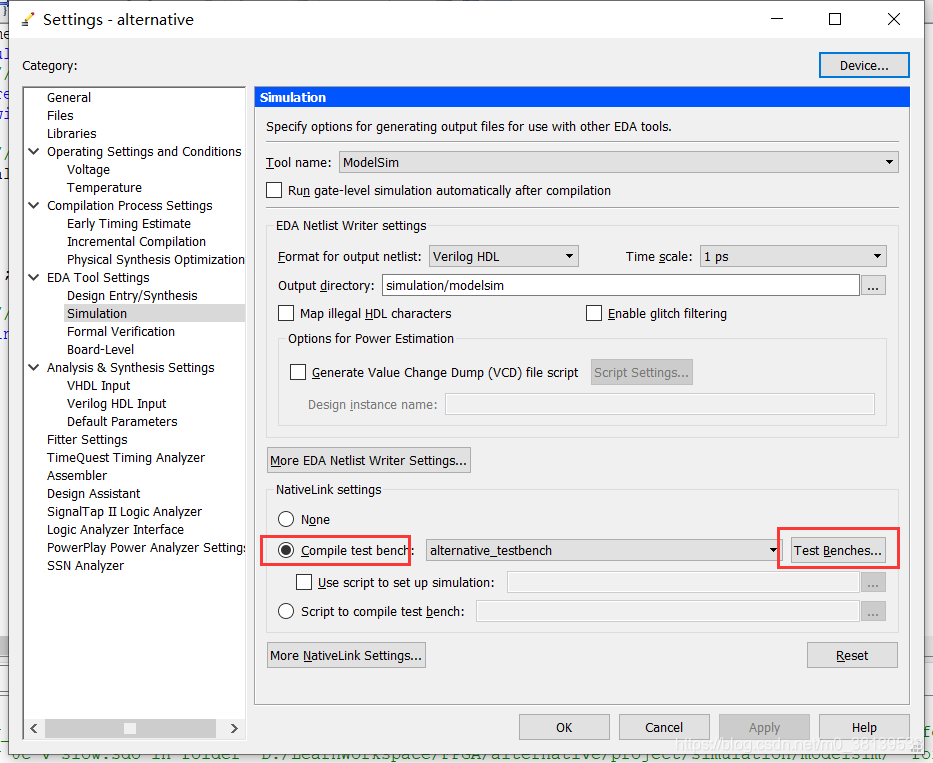
Task: Select the None NativeLink radio option
Action: click(286, 519)
